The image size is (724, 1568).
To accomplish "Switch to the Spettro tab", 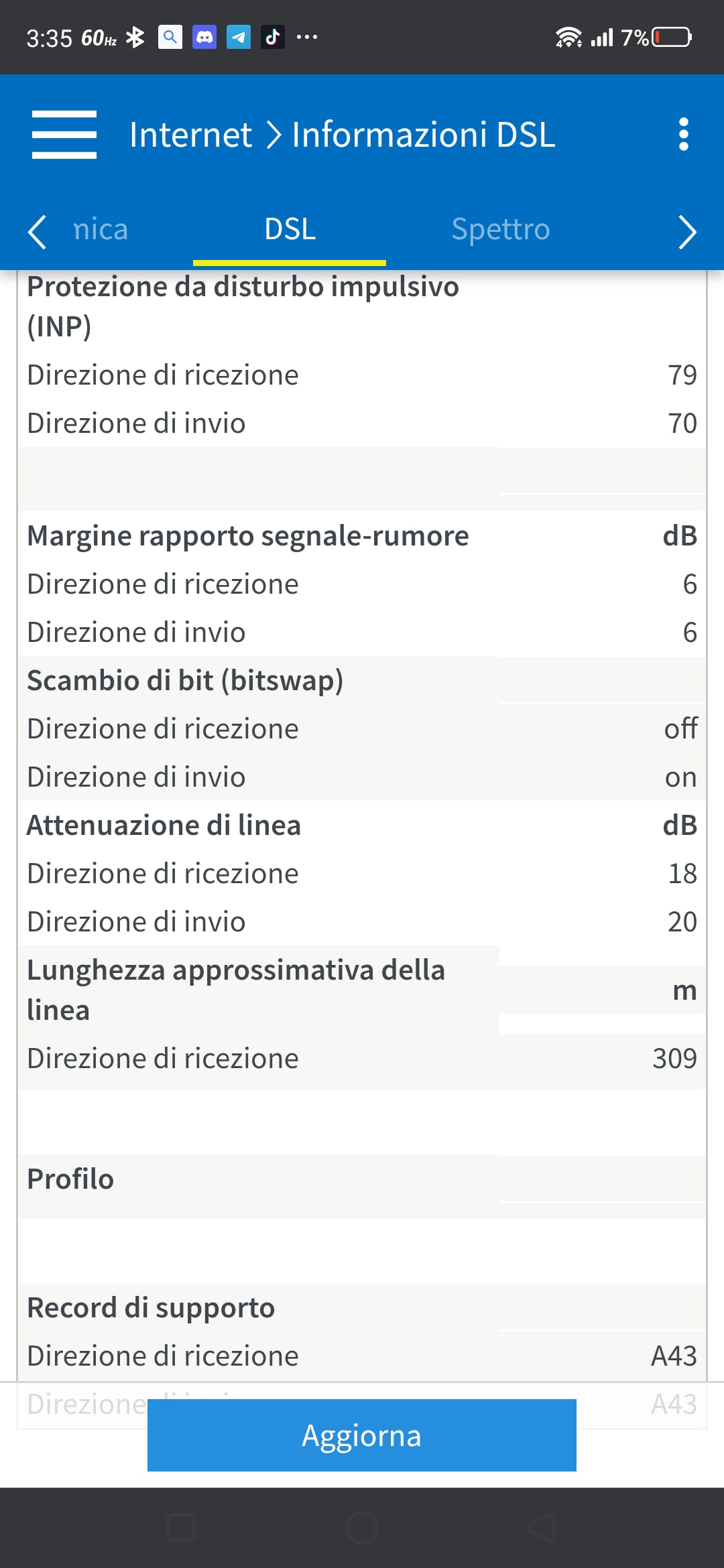I will (x=501, y=229).
